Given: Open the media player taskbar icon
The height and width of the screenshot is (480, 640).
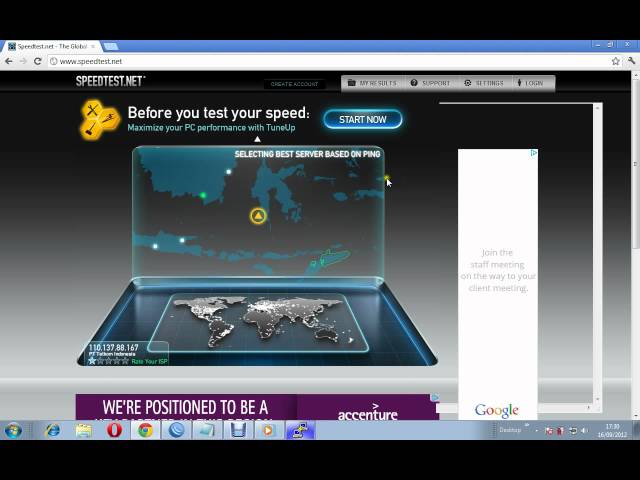Looking at the screenshot, I should pos(268,430).
